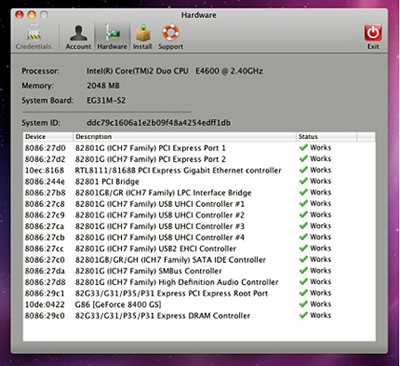Select the GeForce 8400 GS row
400x366 pixels.
pyautogui.click(x=199, y=304)
